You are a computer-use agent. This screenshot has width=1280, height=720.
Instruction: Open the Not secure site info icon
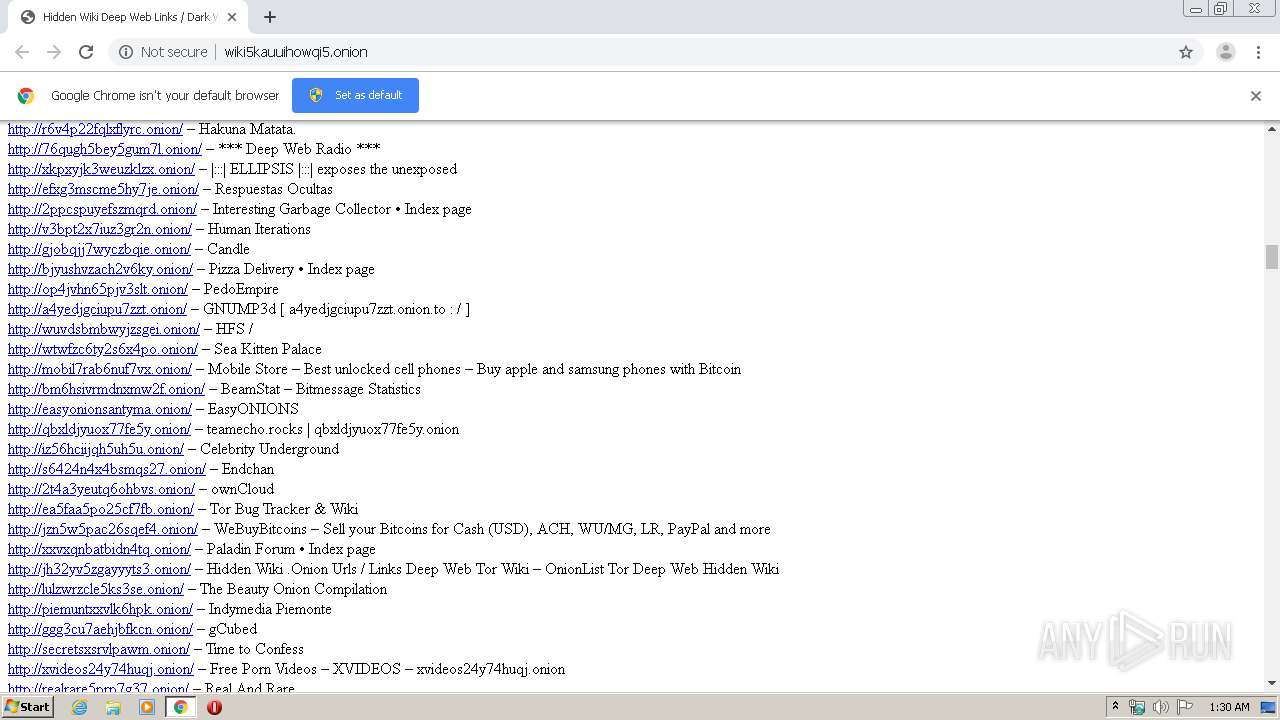pyautogui.click(x=126, y=52)
